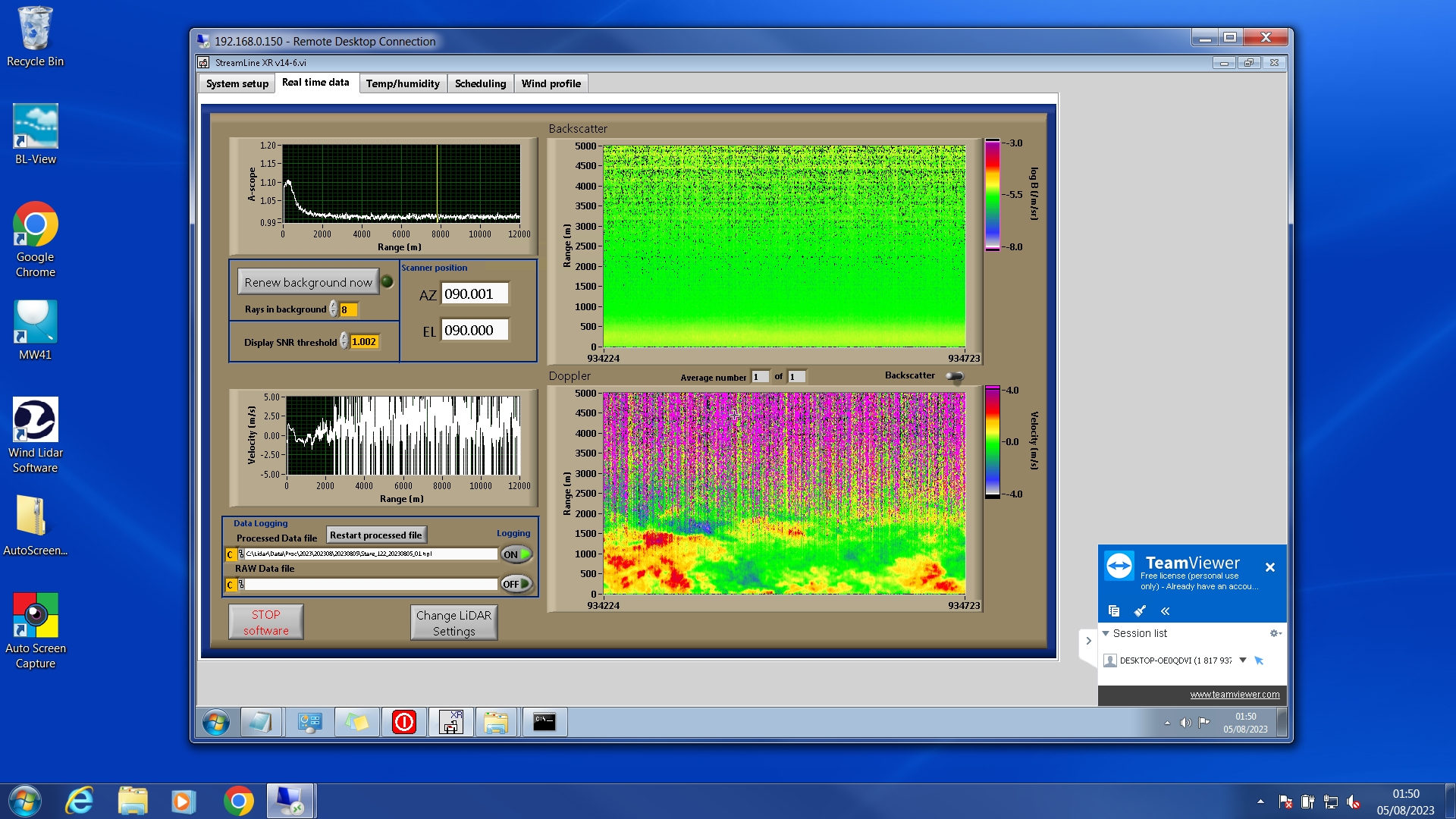
Task: Click STOP software button
Action: click(266, 622)
